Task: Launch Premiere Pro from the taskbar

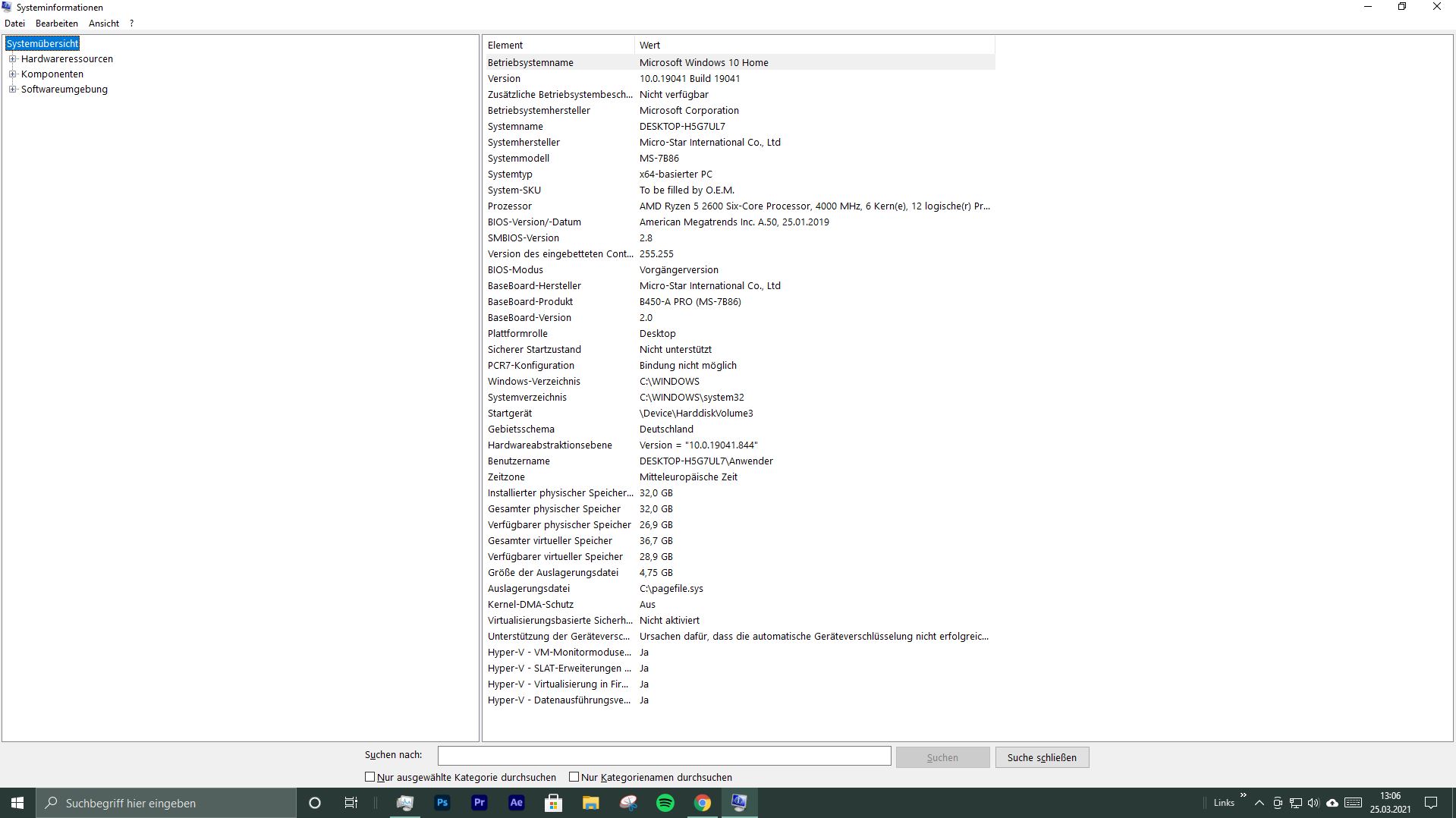Action: coord(480,803)
